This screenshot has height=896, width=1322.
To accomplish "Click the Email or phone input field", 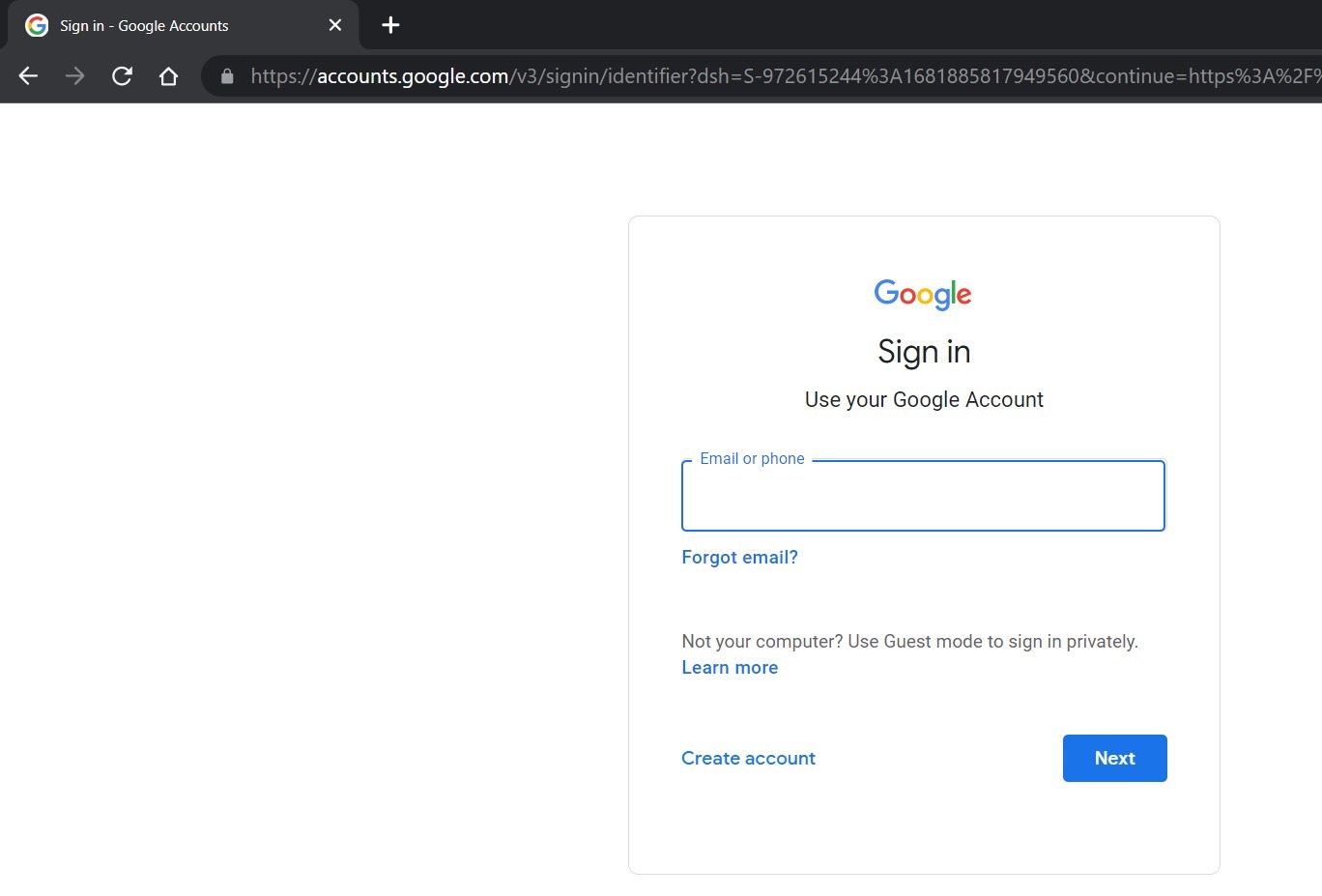I will (x=923, y=496).
